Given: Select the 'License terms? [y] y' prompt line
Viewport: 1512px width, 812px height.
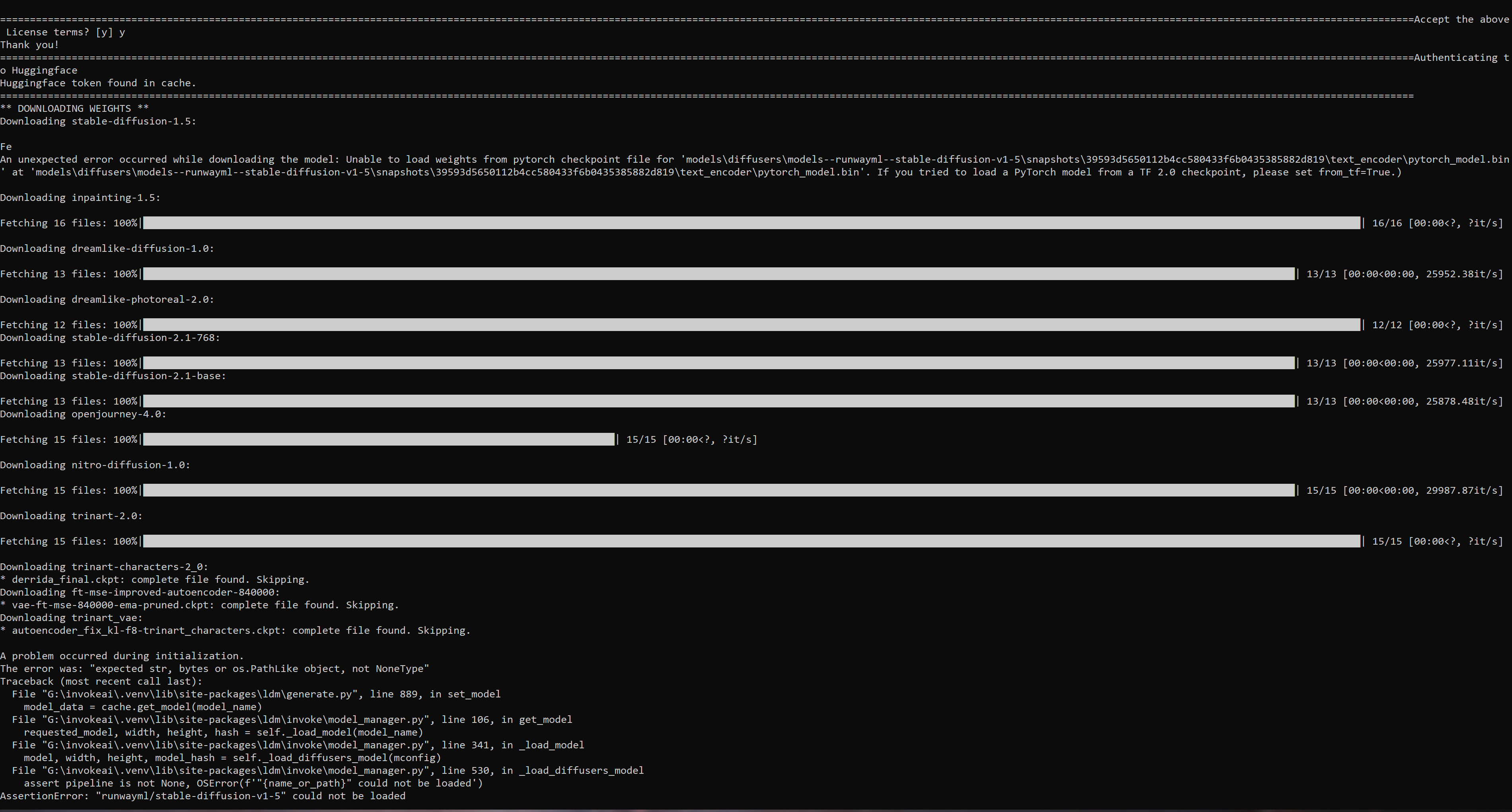Looking at the screenshot, I should point(62,32).
